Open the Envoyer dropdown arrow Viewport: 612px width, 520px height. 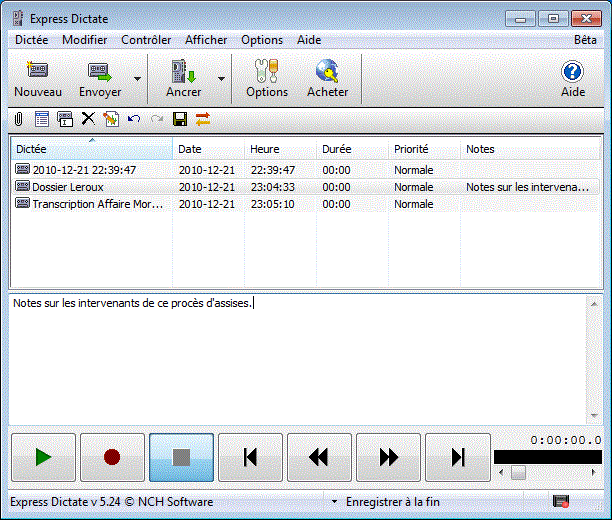point(137,79)
